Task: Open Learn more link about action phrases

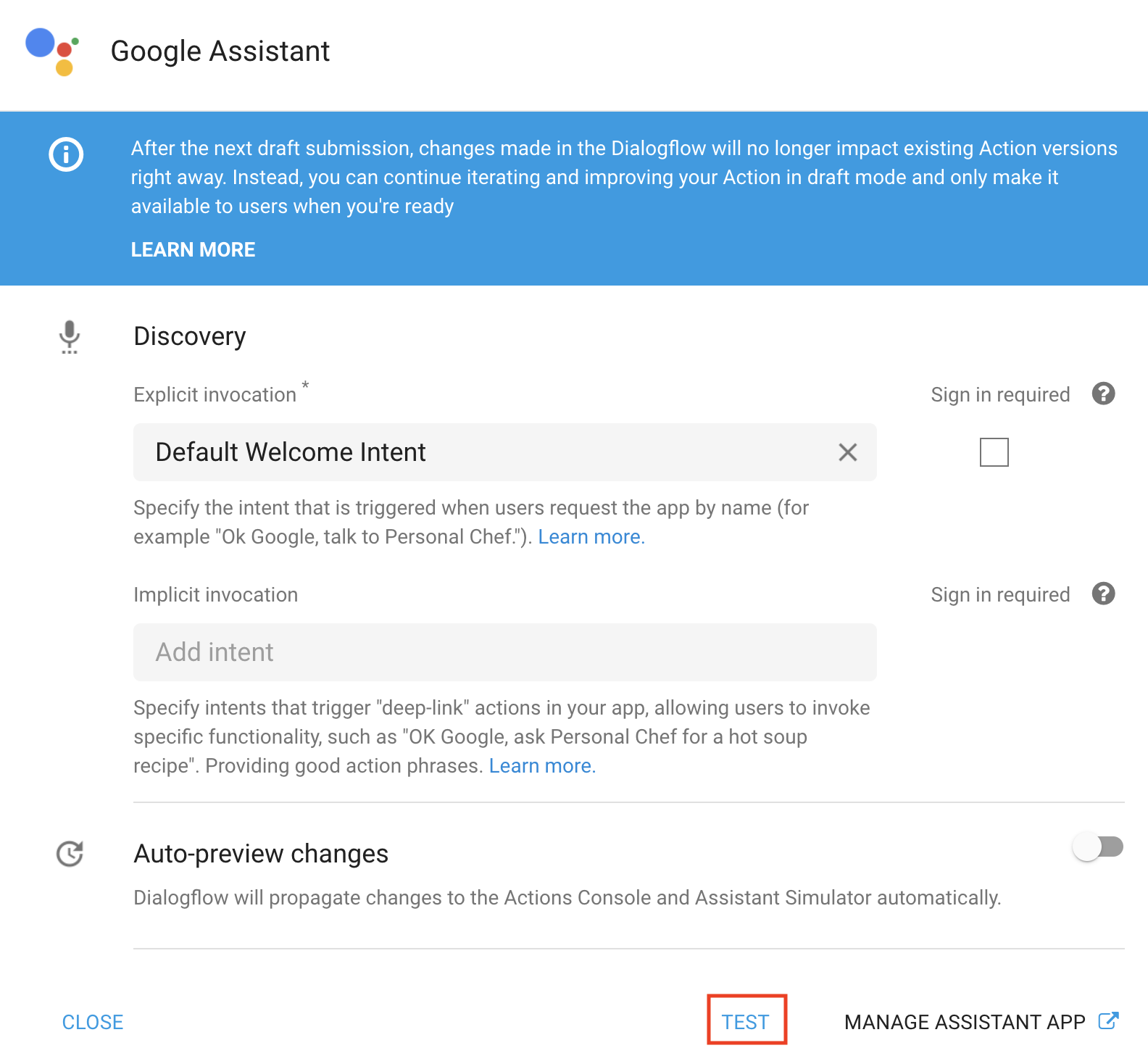Action: coord(542,766)
